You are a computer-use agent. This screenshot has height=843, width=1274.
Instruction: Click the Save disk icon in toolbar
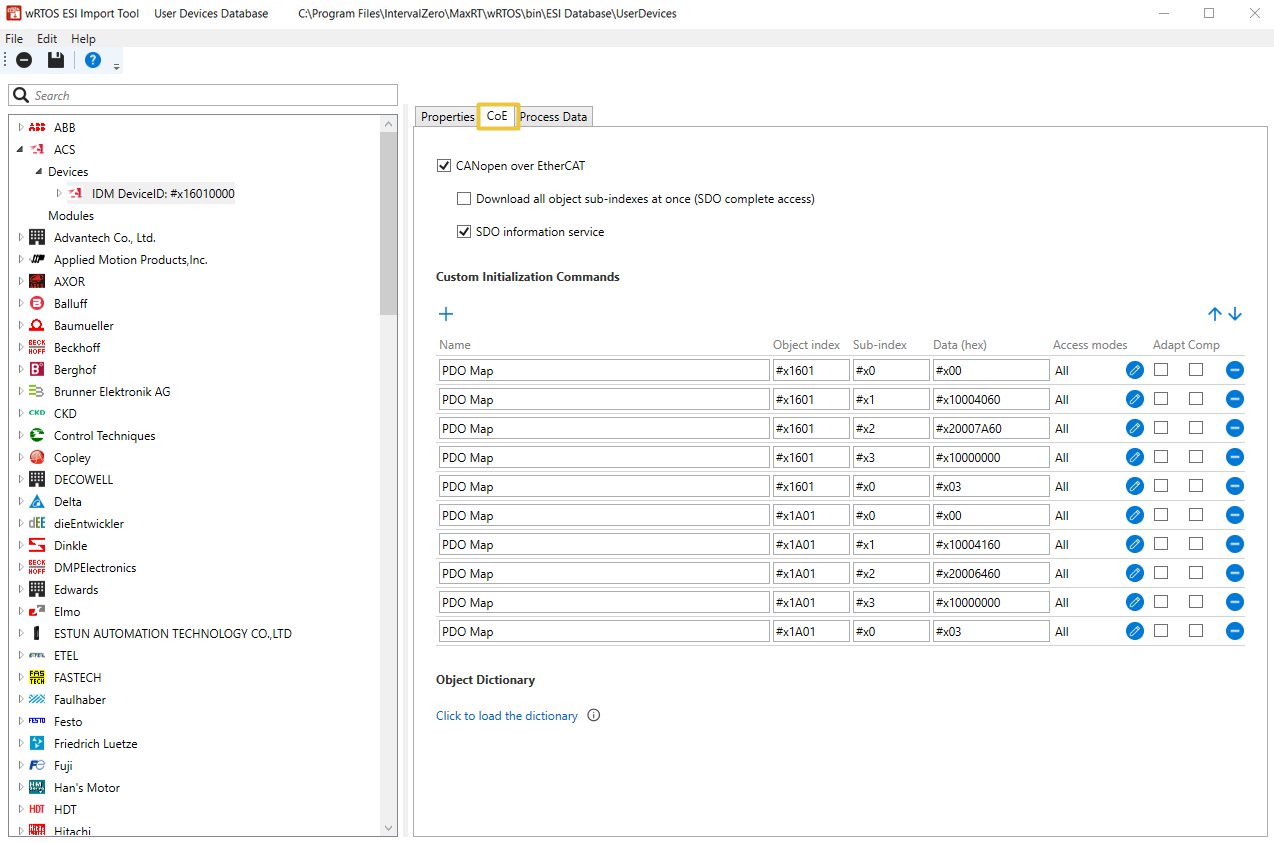pyautogui.click(x=56, y=60)
